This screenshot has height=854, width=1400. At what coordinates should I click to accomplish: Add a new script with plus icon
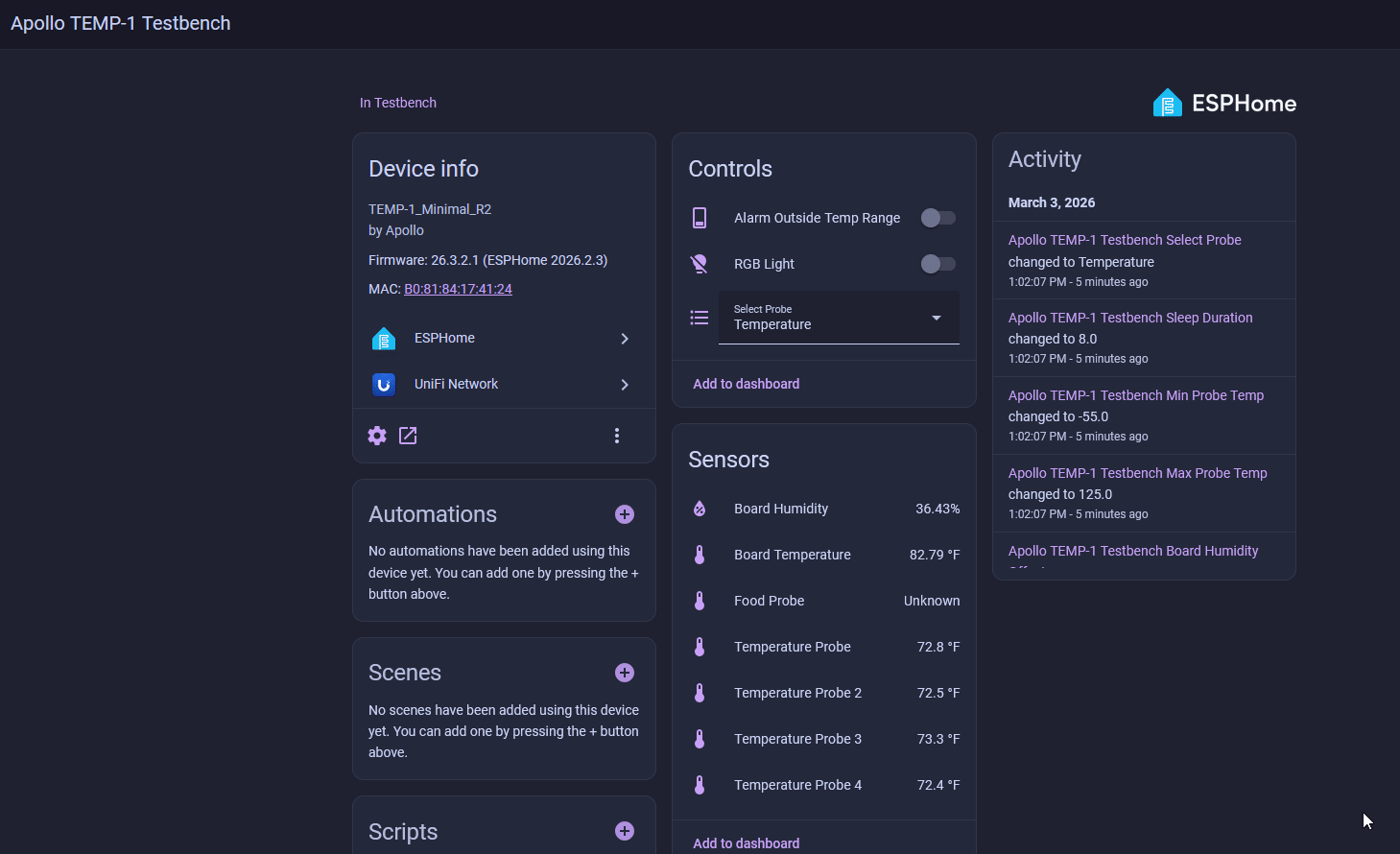coord(625,831)
